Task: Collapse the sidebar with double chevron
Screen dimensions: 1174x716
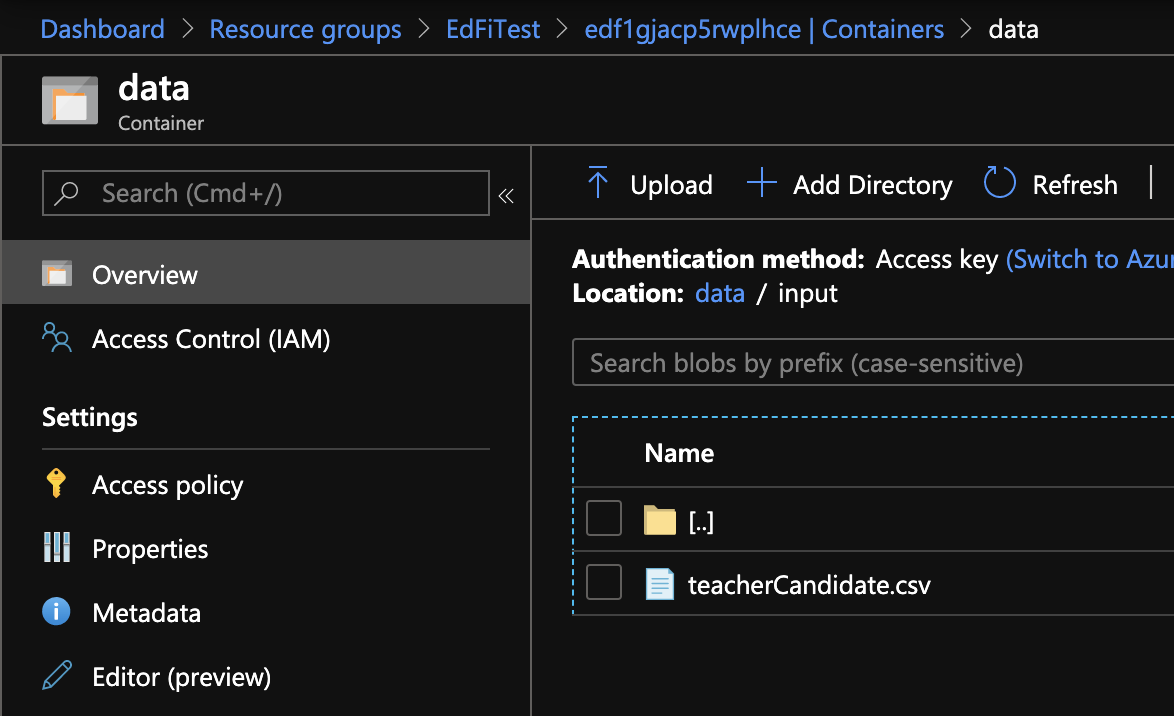Action: [x=506, y=196]
